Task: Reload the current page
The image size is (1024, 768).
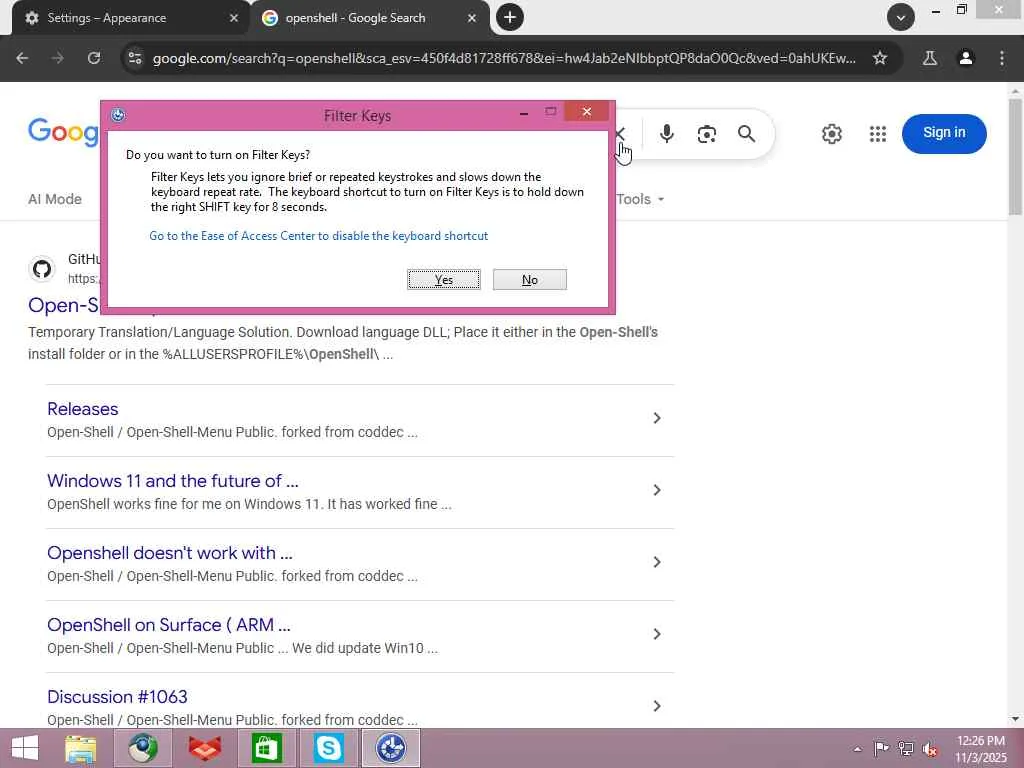Action: [x=94, y=58]
